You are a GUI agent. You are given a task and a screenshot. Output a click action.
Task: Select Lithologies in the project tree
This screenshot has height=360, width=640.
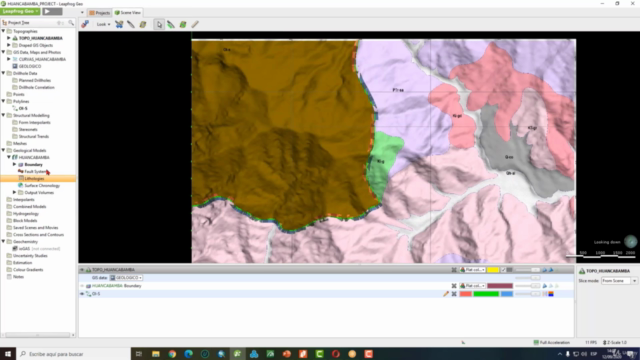(x=34, y=178)
